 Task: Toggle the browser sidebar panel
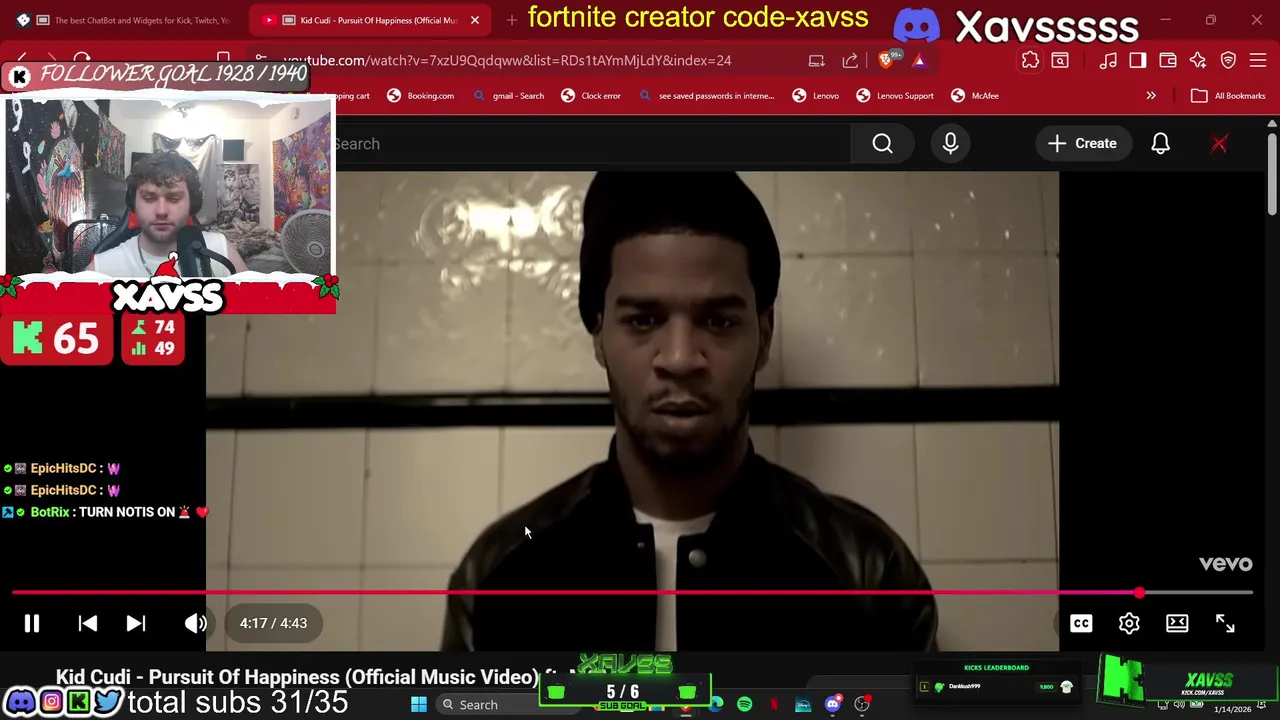[x=1138, y=61]
